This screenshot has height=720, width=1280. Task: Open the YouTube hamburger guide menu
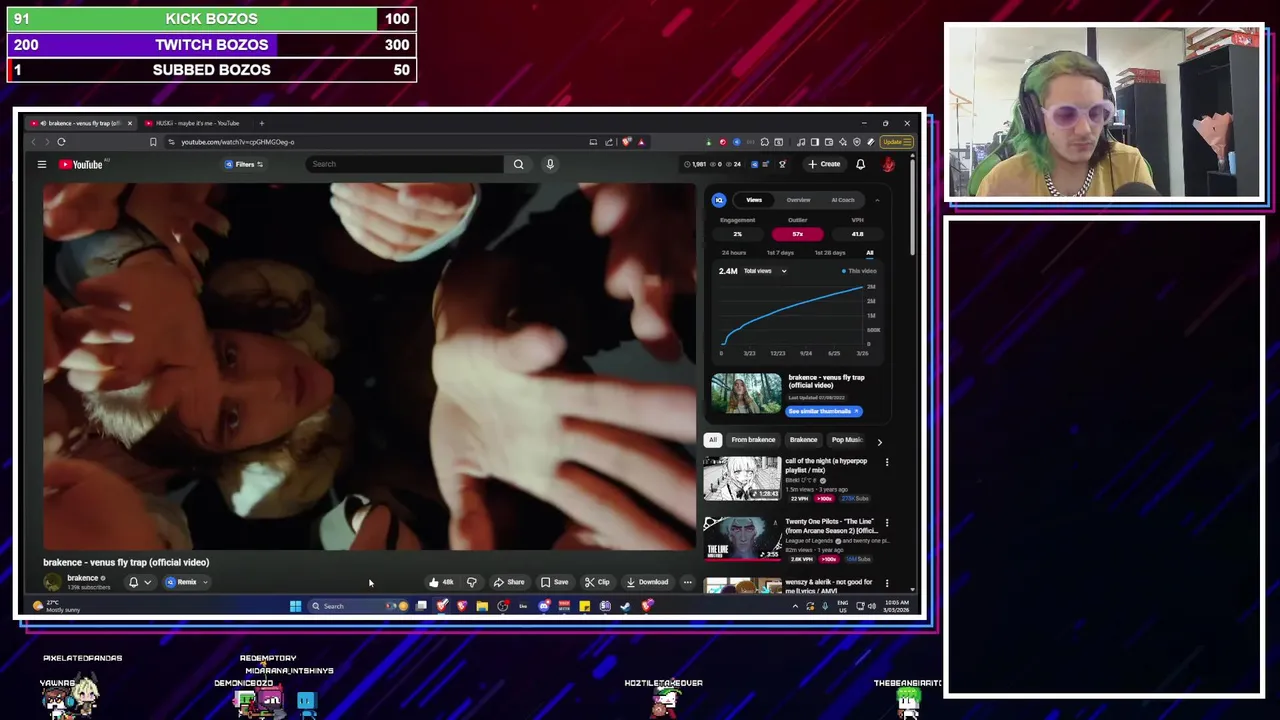pos(42,164)
